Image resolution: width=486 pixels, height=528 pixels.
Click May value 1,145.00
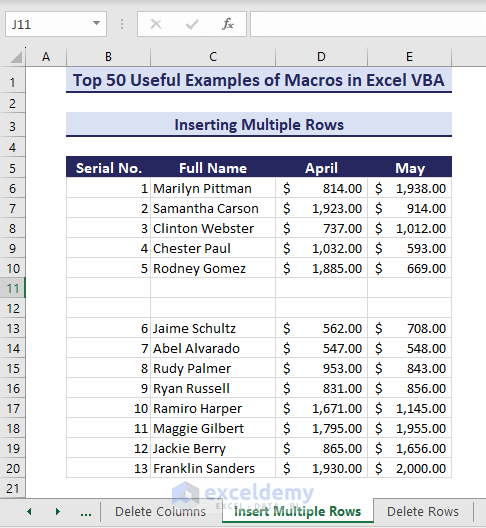click(410, 408)
